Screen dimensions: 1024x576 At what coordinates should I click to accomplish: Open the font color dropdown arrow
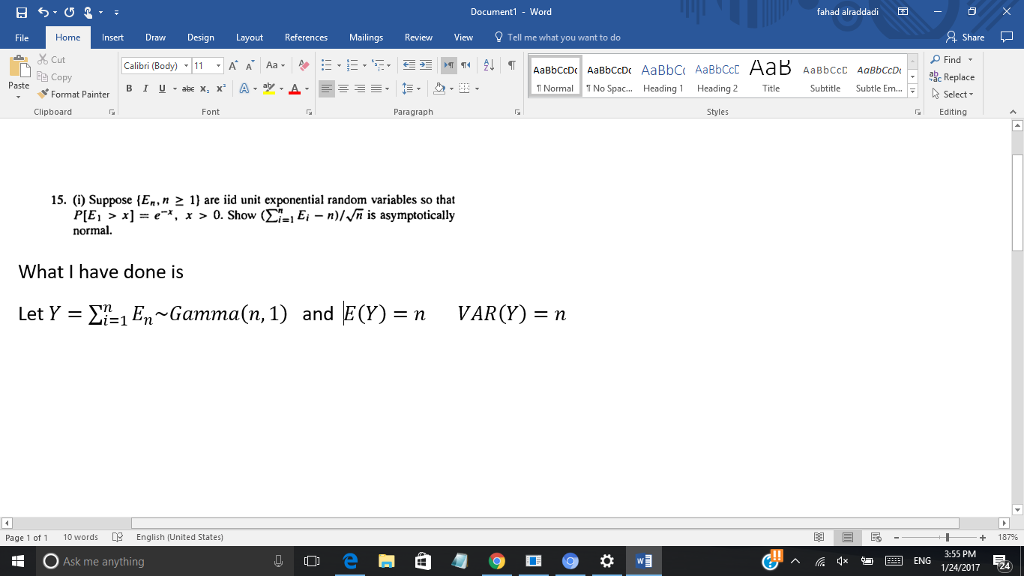[x=307, y=88]
